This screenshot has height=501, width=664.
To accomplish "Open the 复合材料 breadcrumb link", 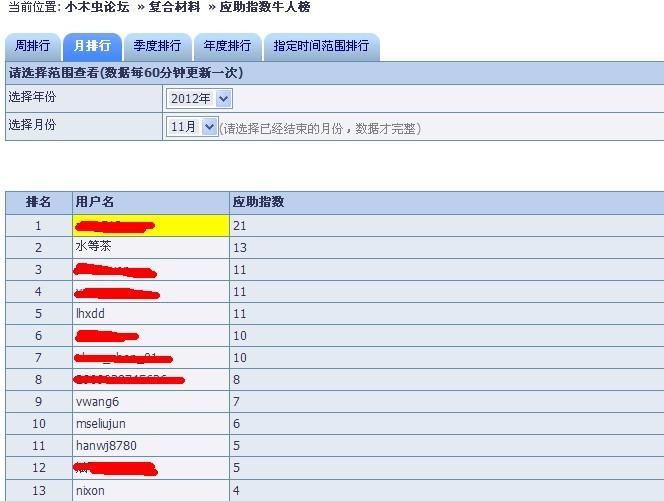I will pos(174,7).
